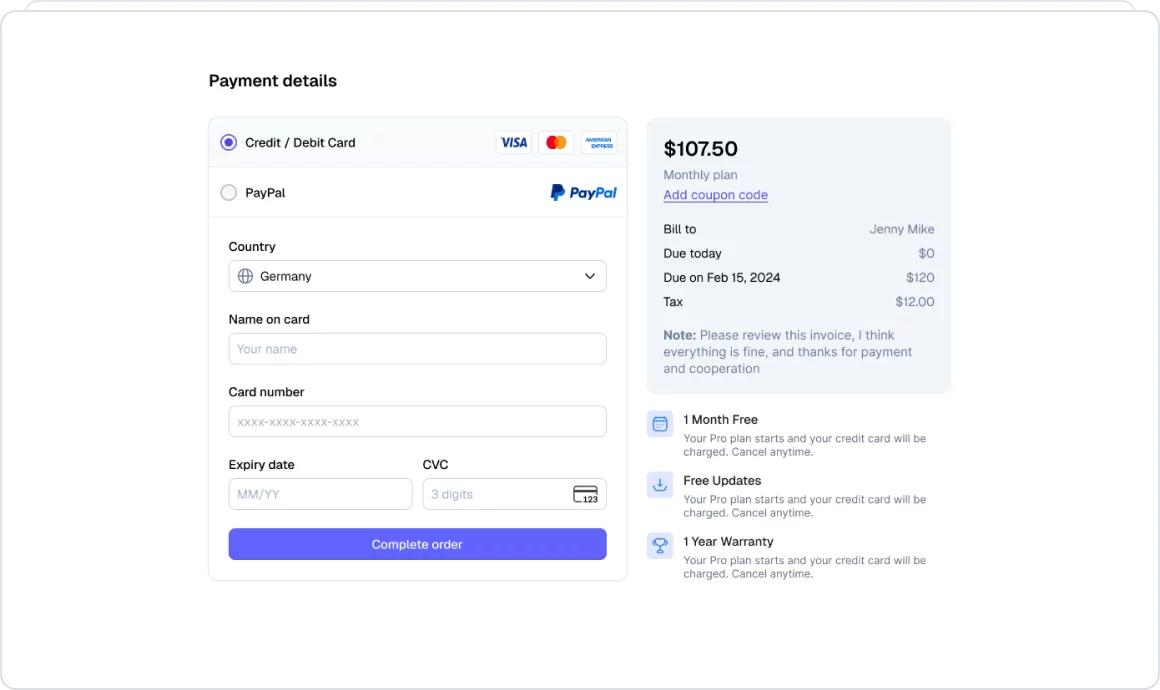Screen dimensions: 1160x690
Task: Click the calendar icon beside 1 Month Free
Action: pos(660,424)
